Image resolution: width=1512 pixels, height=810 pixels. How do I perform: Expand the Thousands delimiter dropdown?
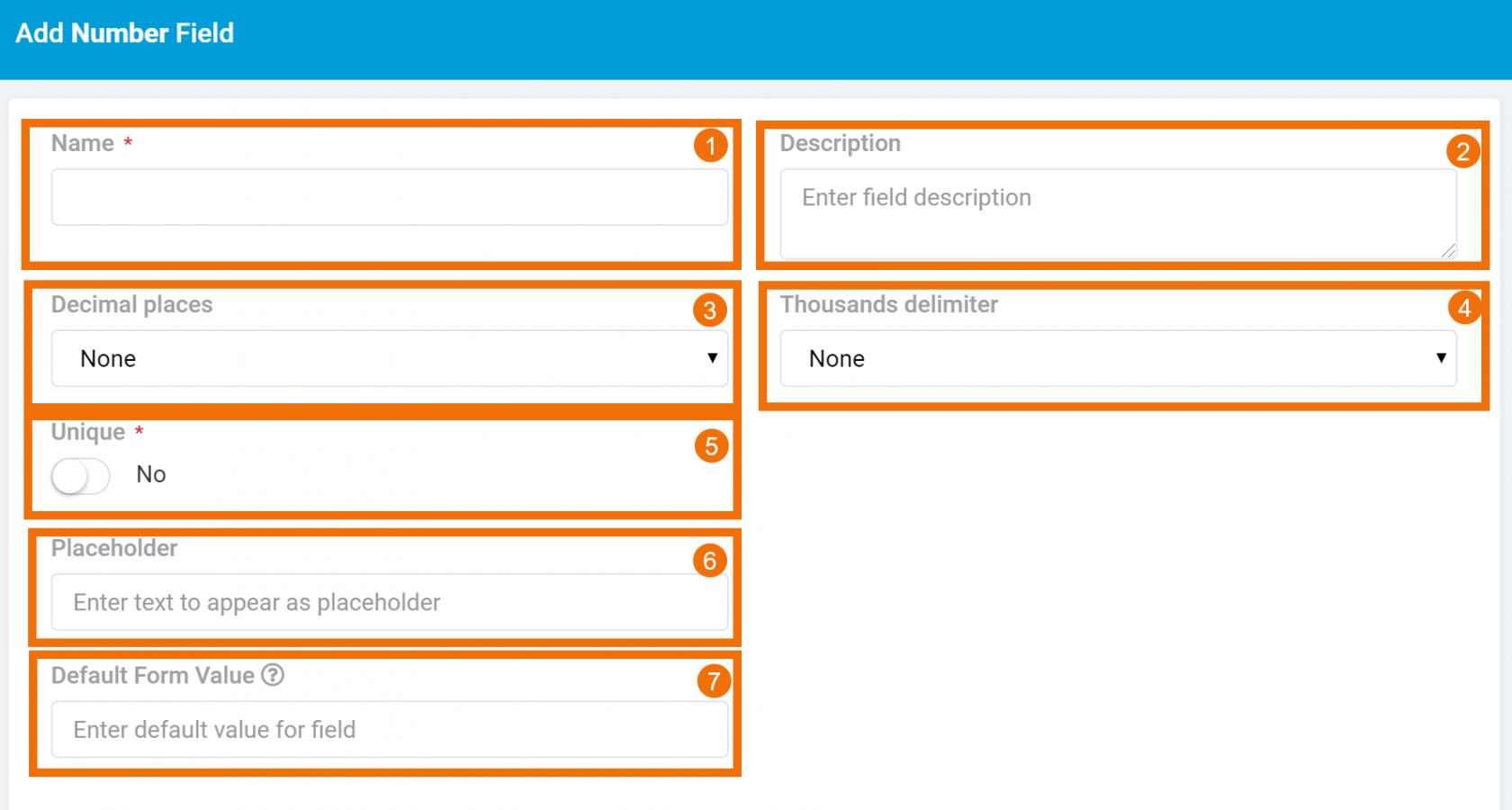[x=1118, y=359]
